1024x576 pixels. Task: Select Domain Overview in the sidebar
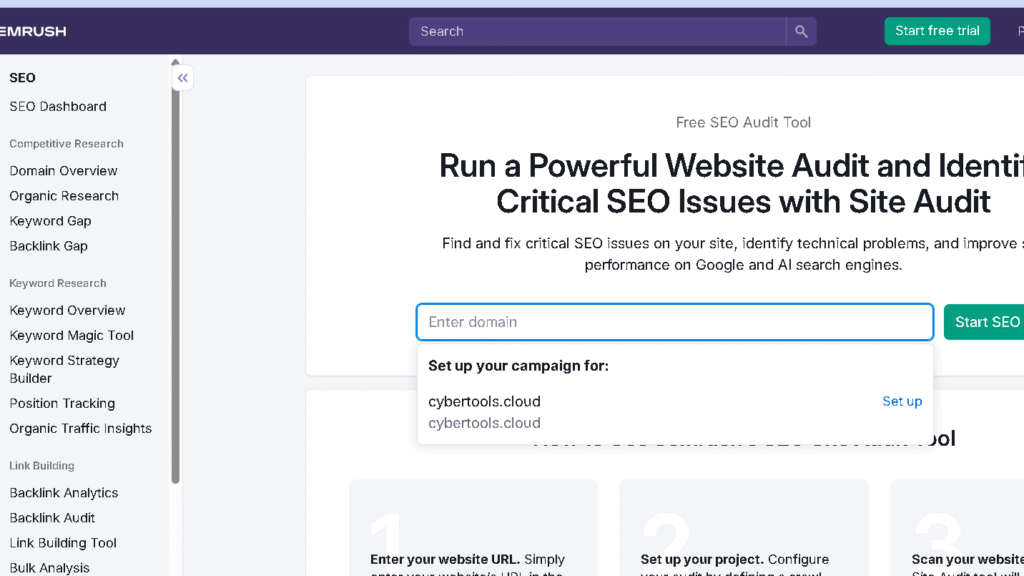[x=63, y=170]
